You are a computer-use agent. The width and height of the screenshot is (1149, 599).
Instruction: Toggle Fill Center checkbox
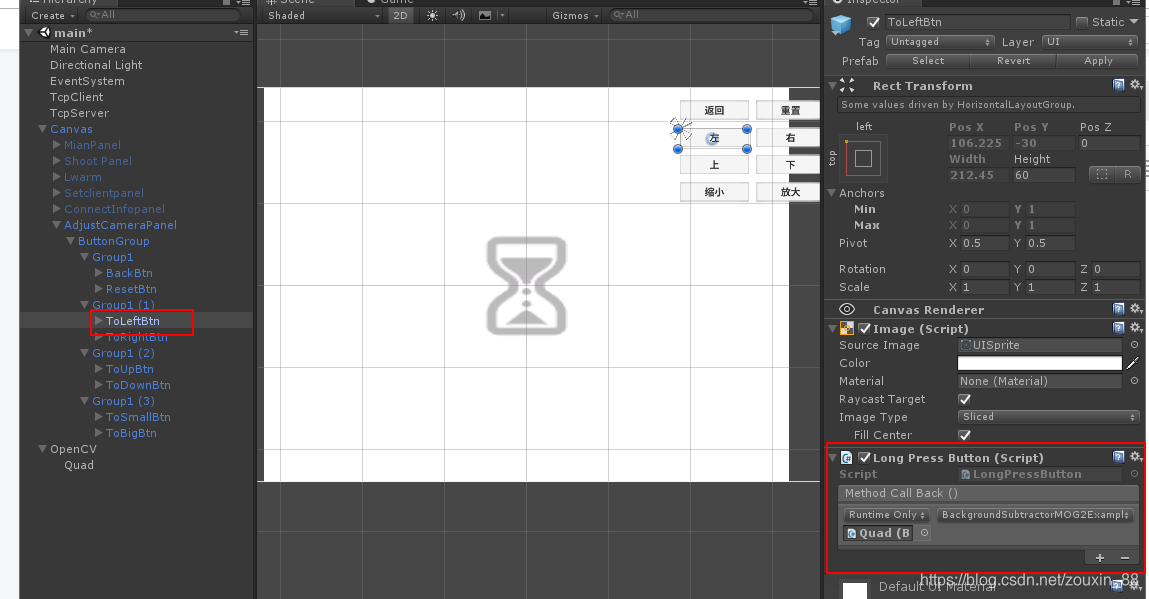coord(964,435)
